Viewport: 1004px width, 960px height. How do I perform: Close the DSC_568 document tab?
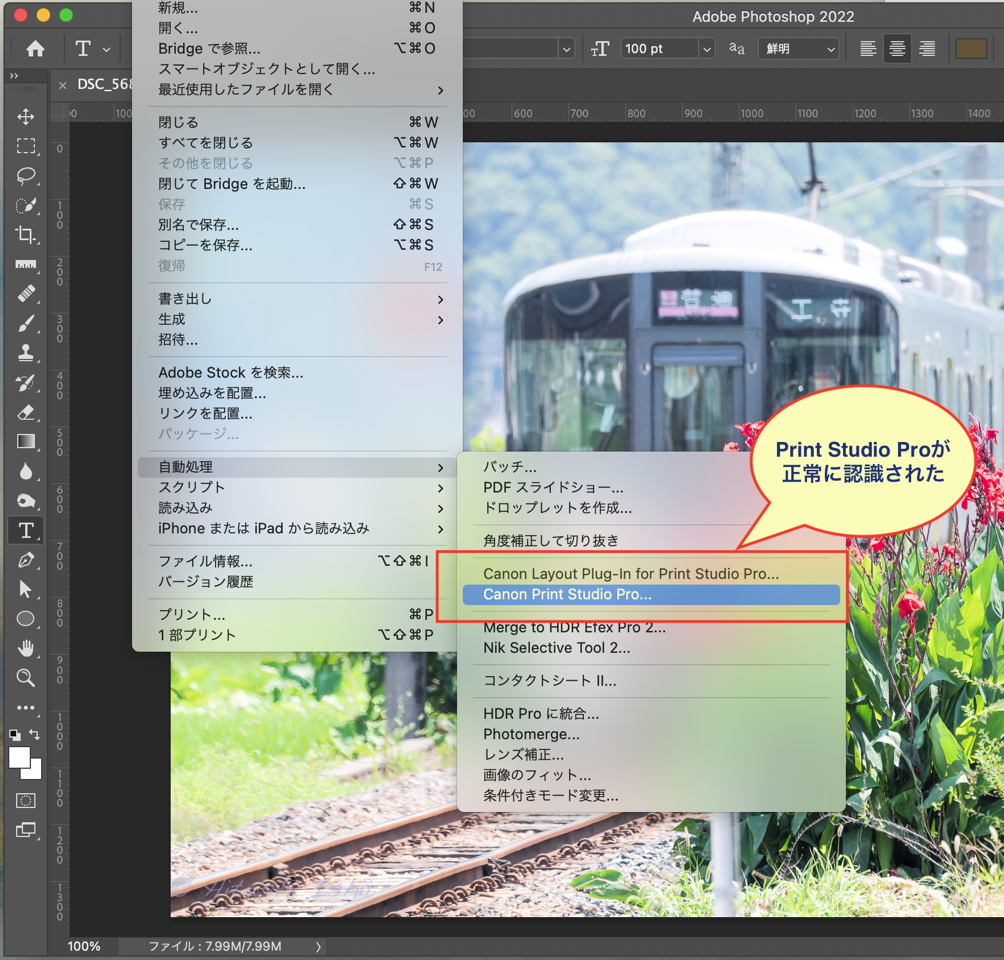[x=62, y=85]
